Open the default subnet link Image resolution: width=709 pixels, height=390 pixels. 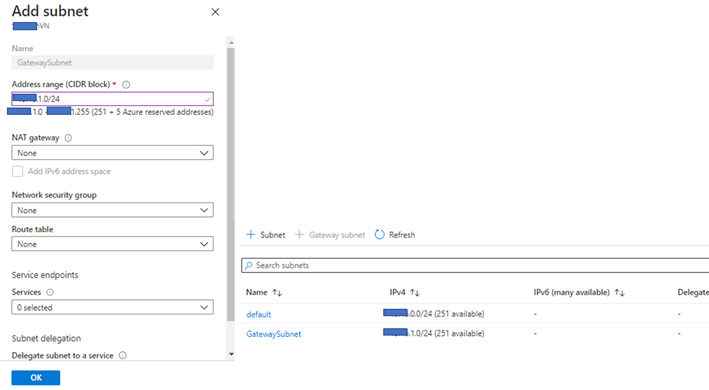259,315
